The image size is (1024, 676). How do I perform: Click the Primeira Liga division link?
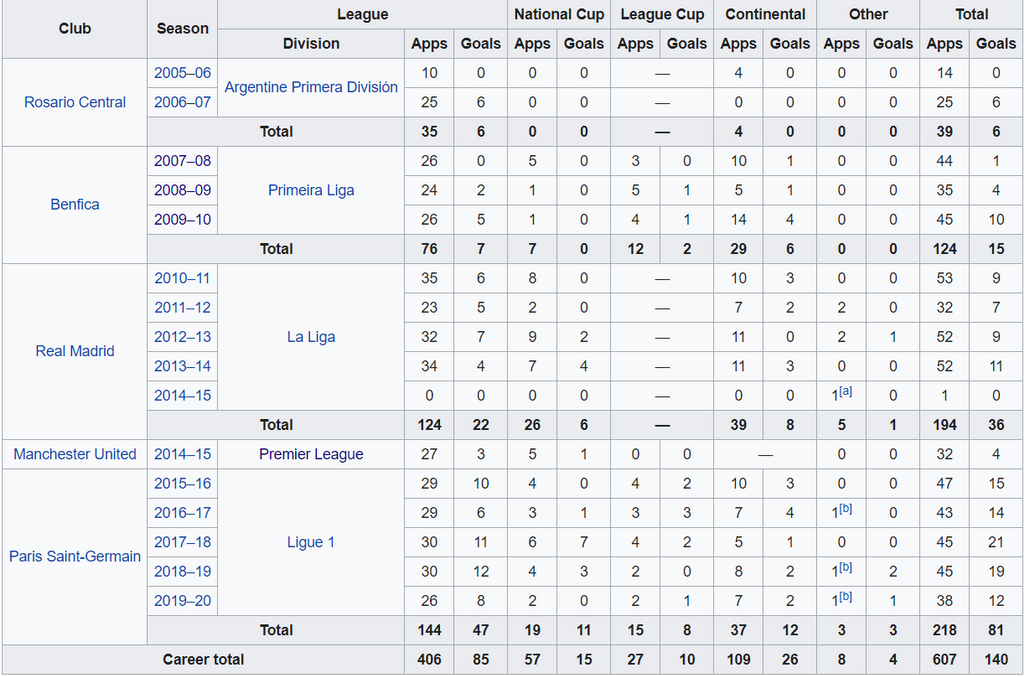point(311,190)
